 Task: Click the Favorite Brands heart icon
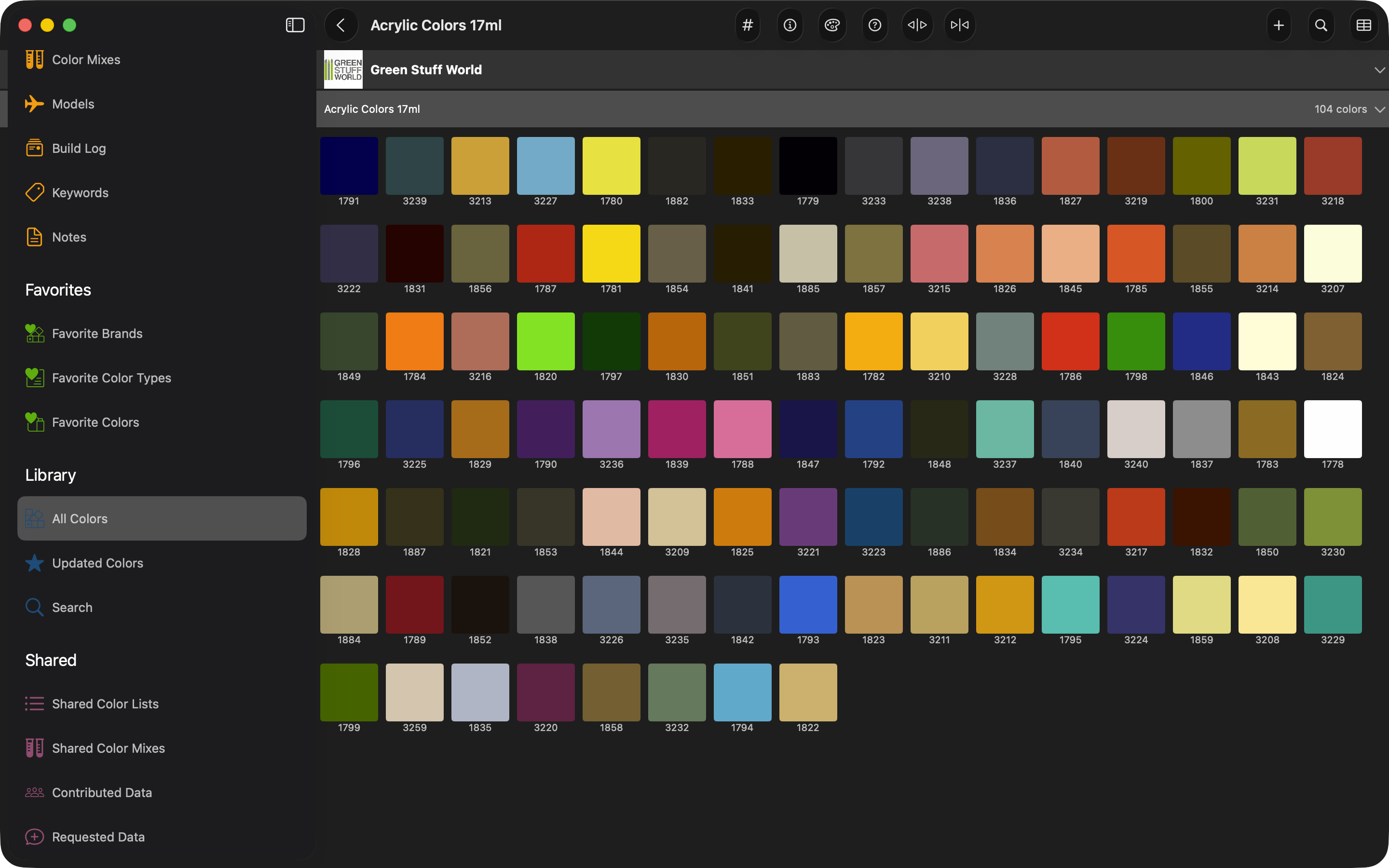(34, 334)
